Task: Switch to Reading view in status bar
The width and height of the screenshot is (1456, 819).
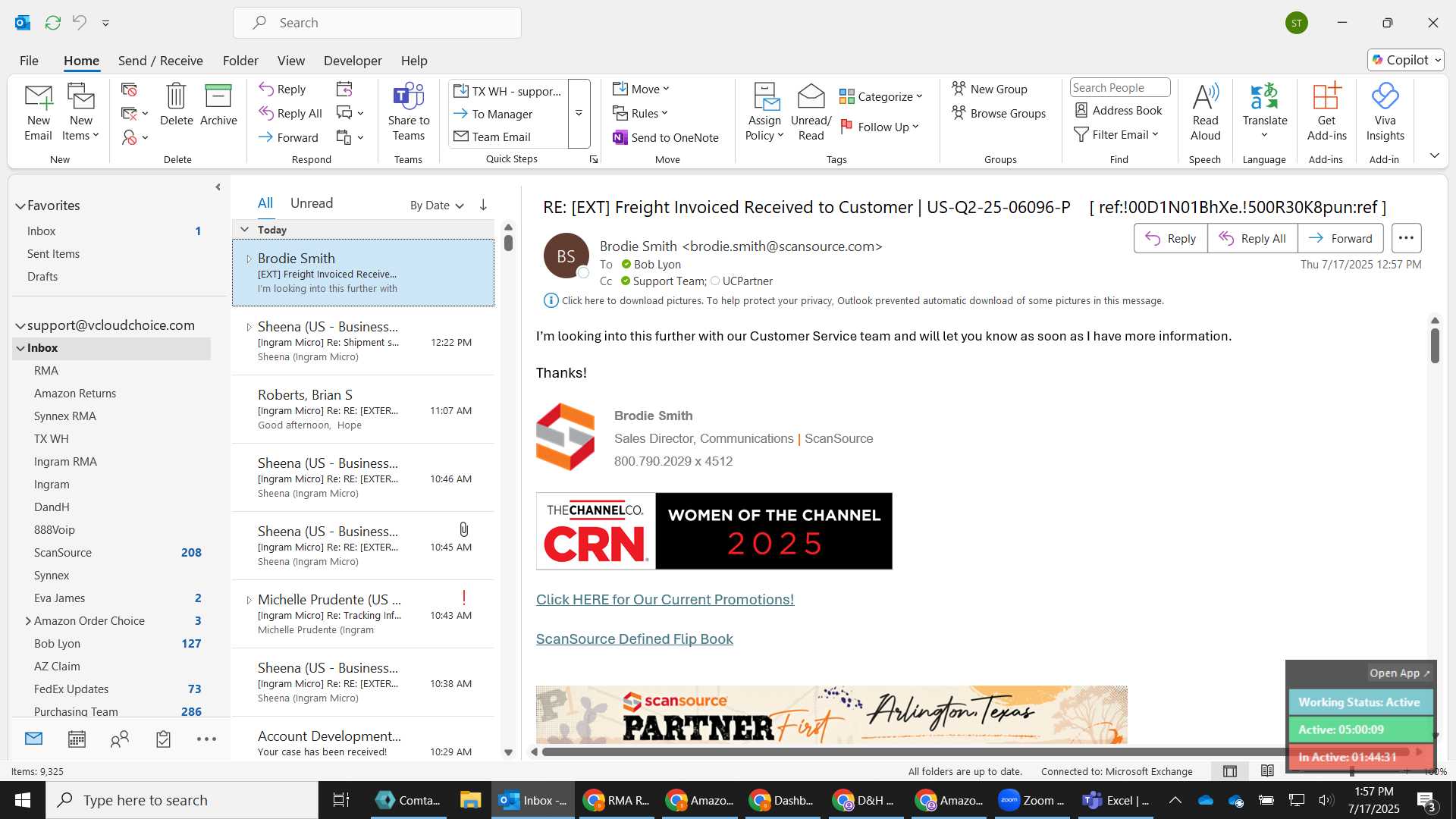Action: [1267, 770]
